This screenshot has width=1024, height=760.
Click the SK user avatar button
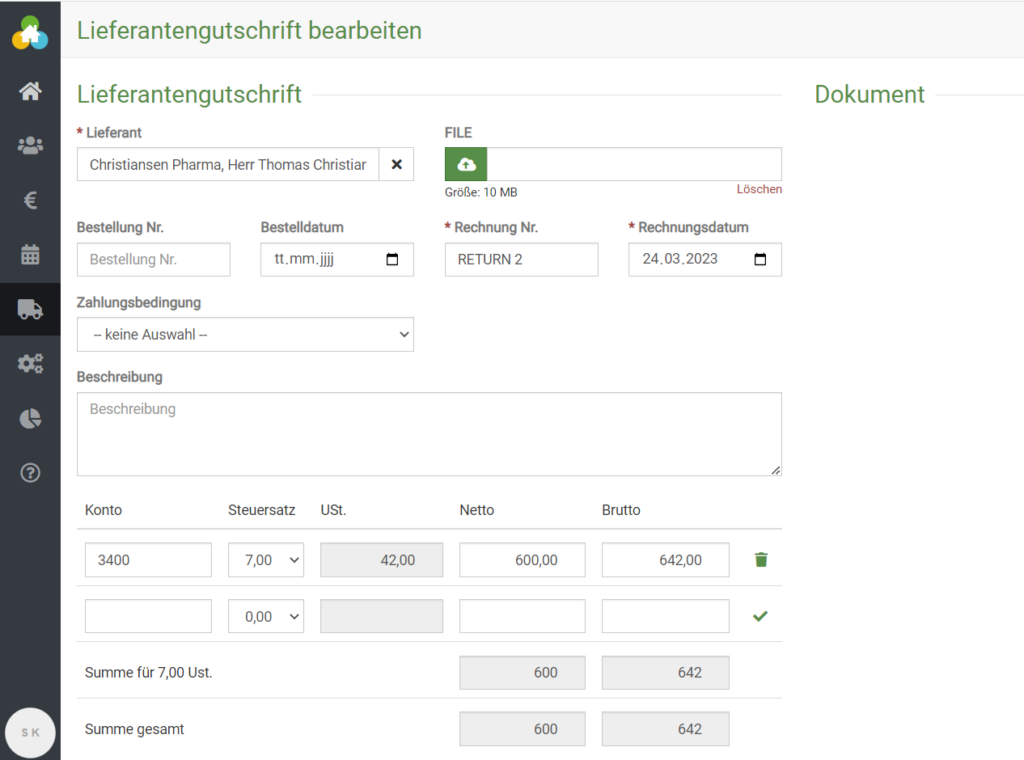(x=30, y=732)
